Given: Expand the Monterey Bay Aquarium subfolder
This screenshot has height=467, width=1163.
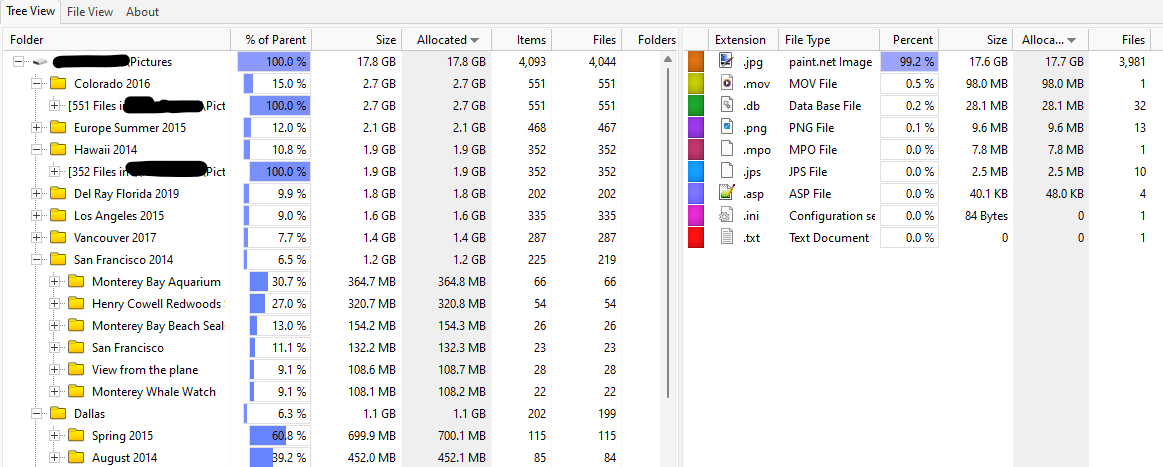Looking at the screenshot, I should (54, 282).
